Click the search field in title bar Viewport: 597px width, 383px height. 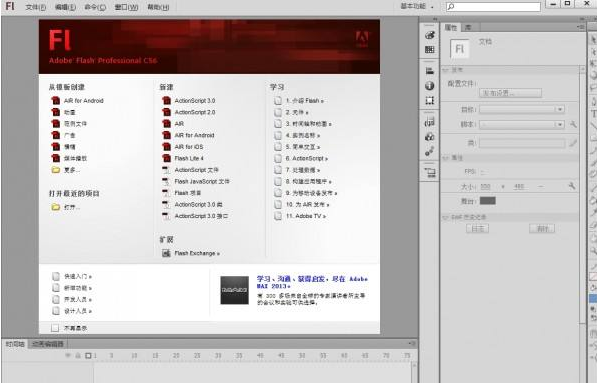[x=493, y=6]
